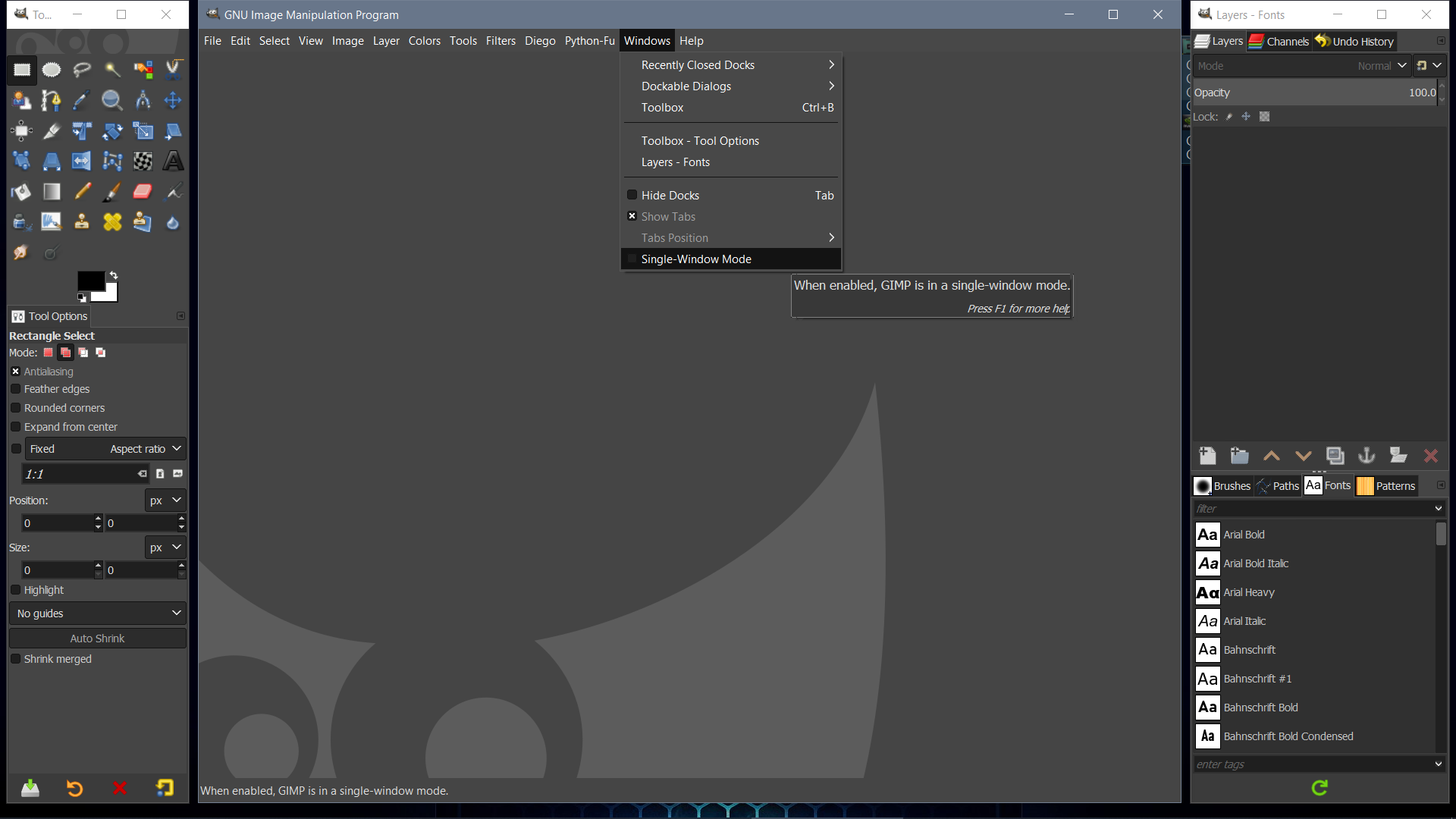1456x819 pixels.
Task: Open the No guides dropdown
Action: [98, 613]
